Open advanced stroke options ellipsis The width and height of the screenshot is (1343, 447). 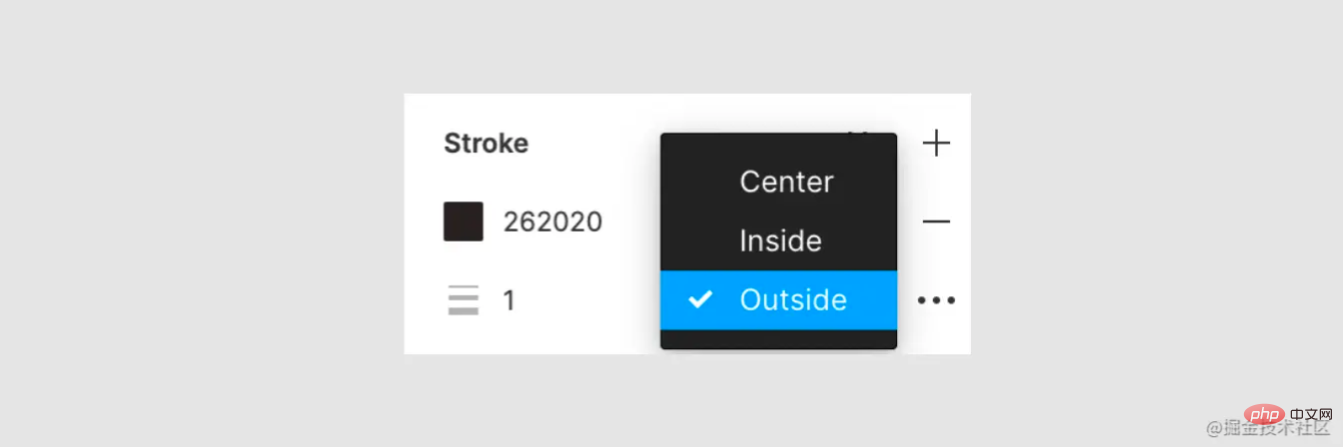click(x=936, y=300)
